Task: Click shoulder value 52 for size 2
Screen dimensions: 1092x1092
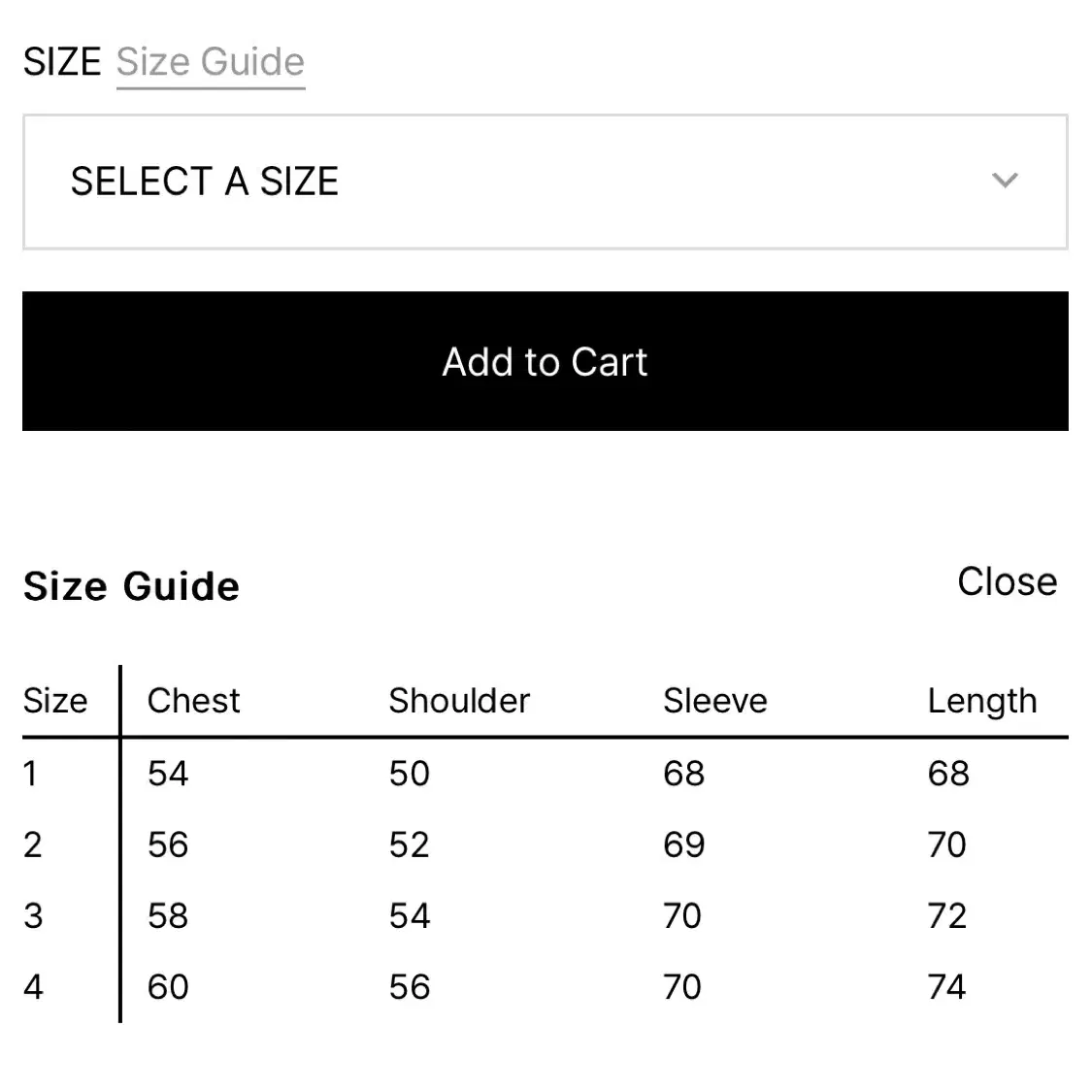Action: click(x=409, y=844)
